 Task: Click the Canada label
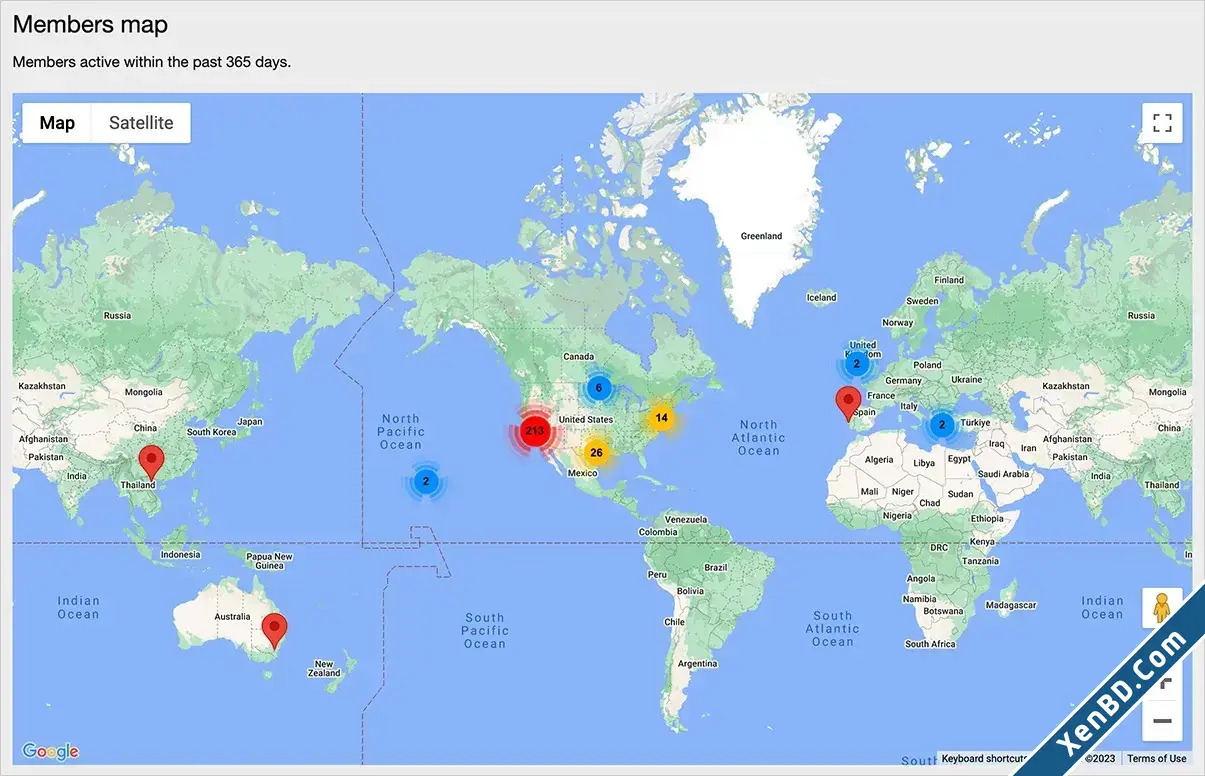(x=579, y=357)
